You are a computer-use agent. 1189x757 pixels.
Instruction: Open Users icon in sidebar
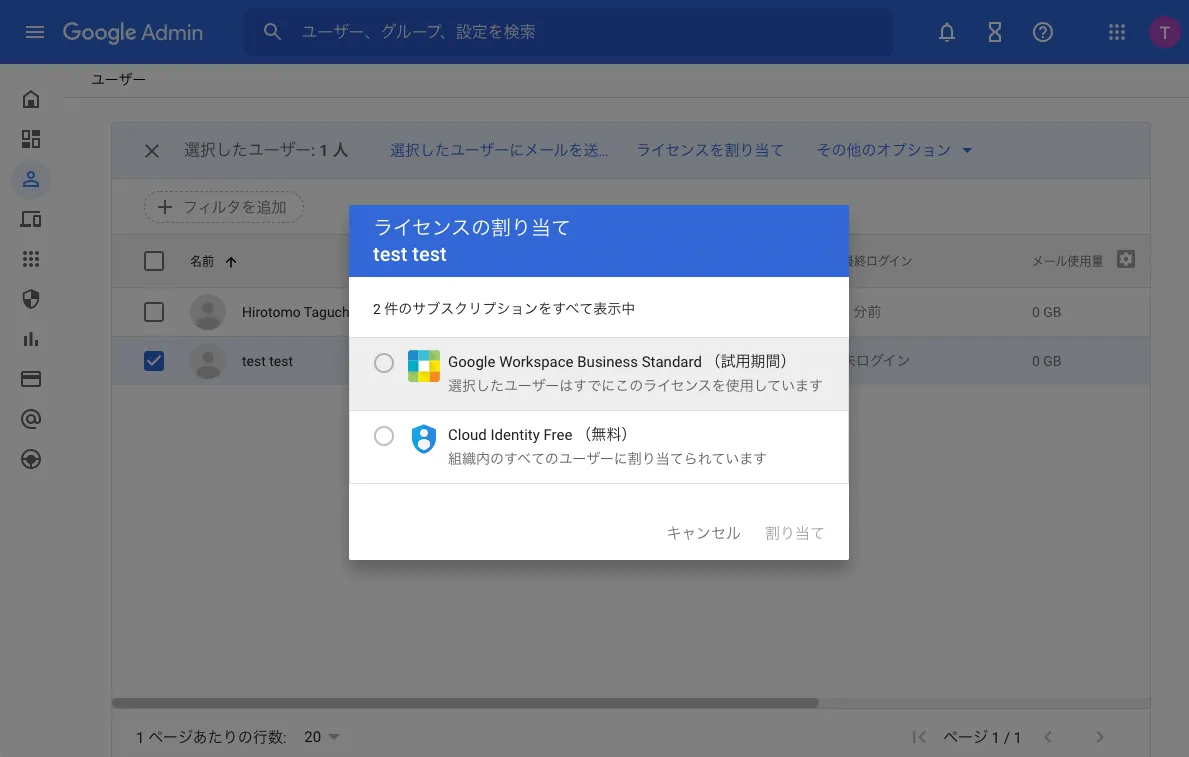[x=31, y=180]
